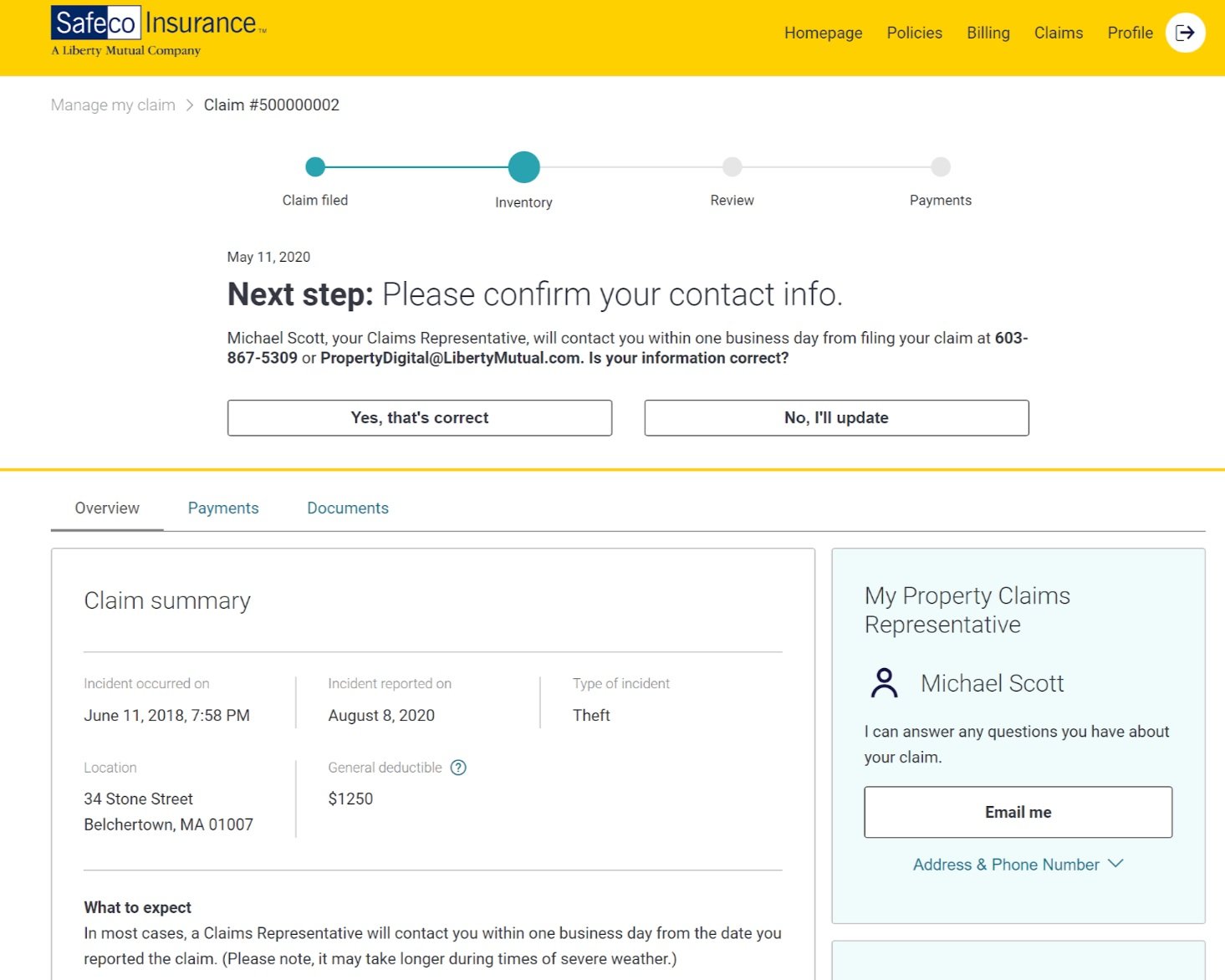Follow the Manage my claim breadcrumb link
Screen dimensions: 1225x980
(113, 105)
